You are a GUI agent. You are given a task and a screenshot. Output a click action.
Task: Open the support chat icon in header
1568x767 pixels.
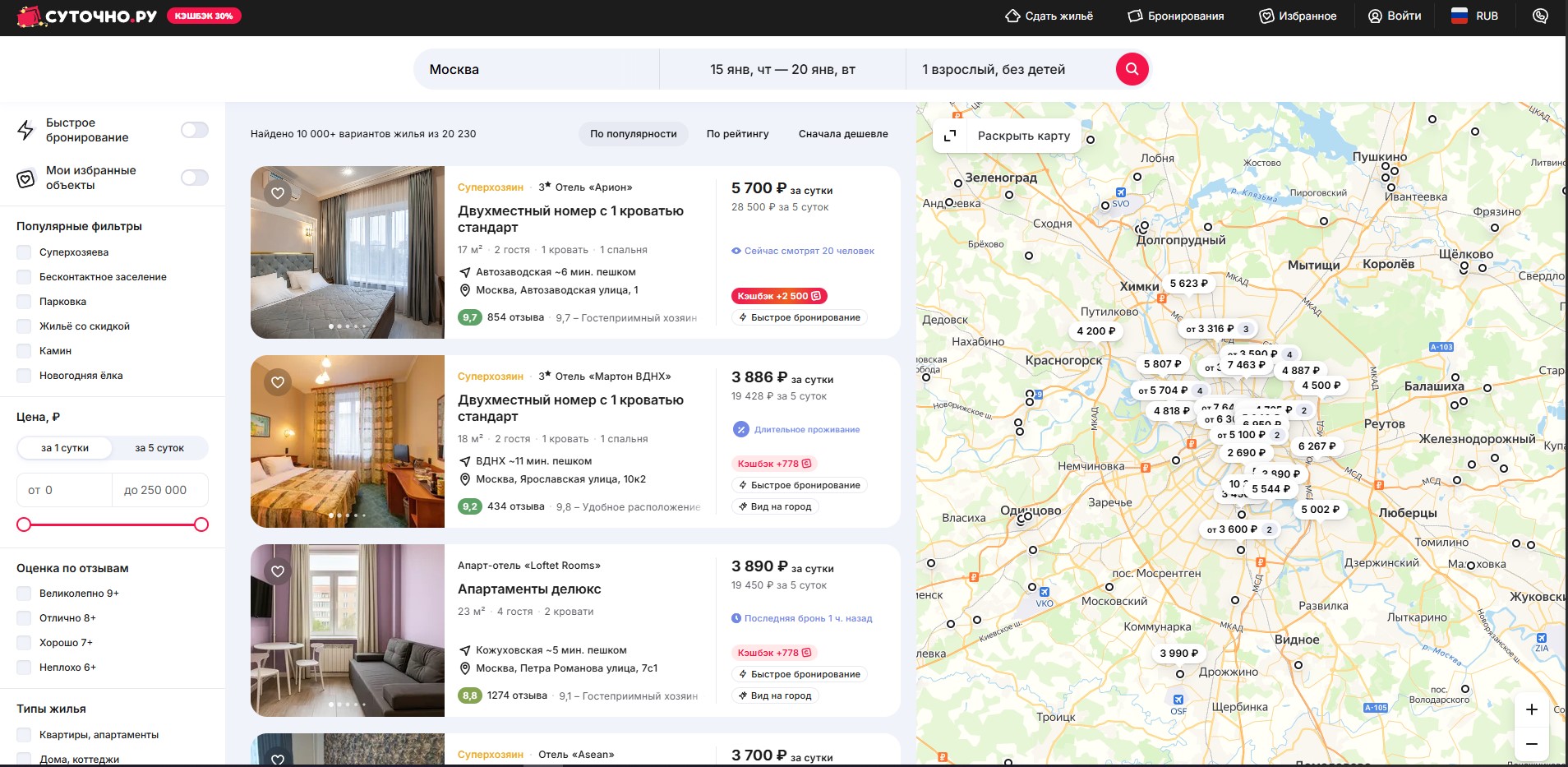1540,16
